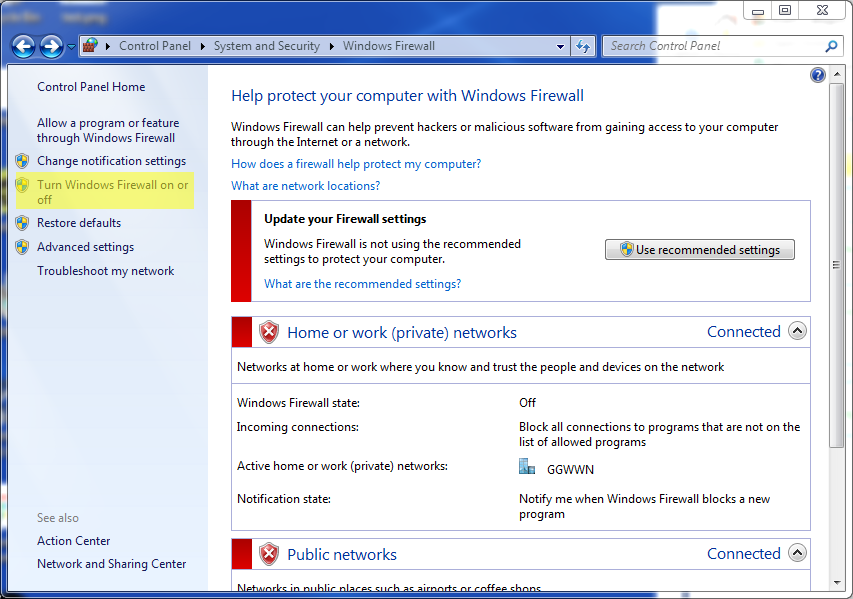853x599 pixels.
Task: Expand arrow after System and Security breadcrumb
Action: (331, 47)
